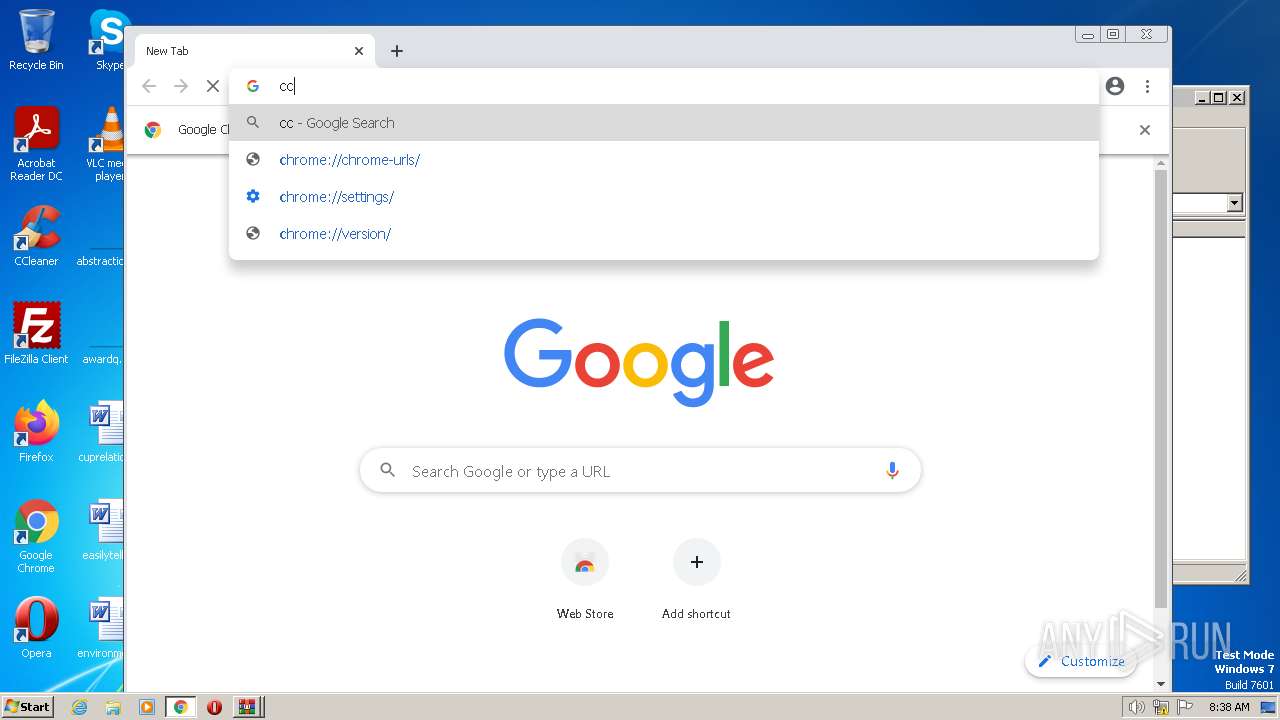The width and height of the screenshot is (1280, 720).
Task: Click the WinRAR taskbar icon
Action: tap(247, 707)
